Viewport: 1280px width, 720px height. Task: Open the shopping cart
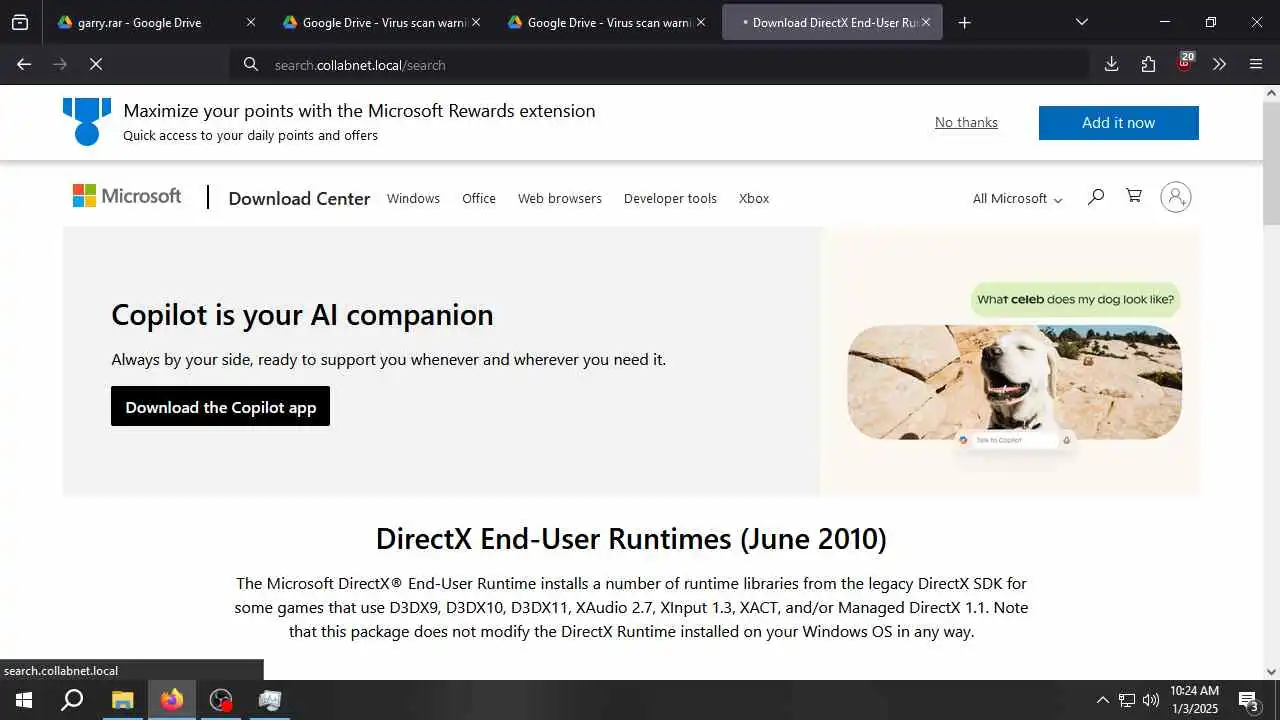point(1134,196)
